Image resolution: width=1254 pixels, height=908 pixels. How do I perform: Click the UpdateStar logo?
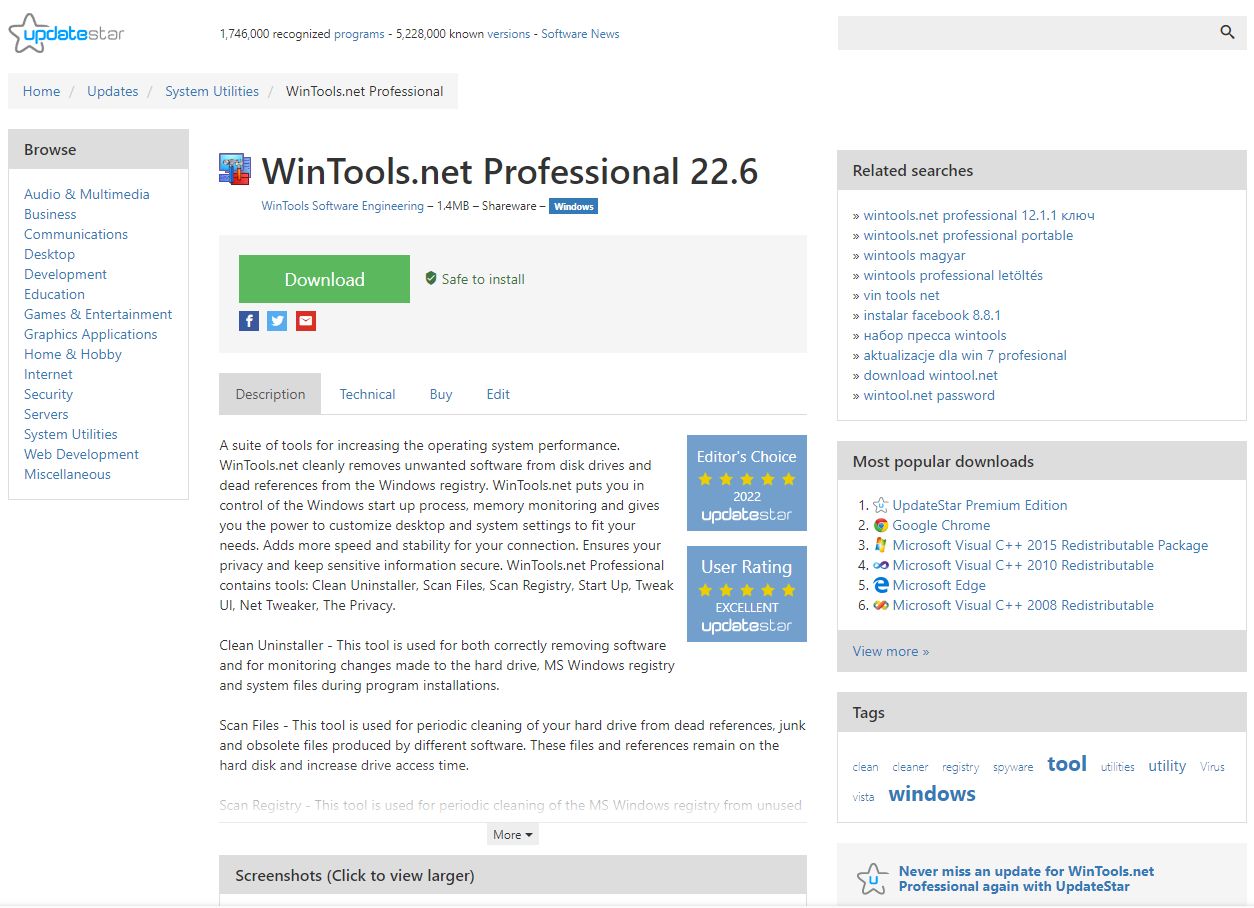[x=66, y=34]
